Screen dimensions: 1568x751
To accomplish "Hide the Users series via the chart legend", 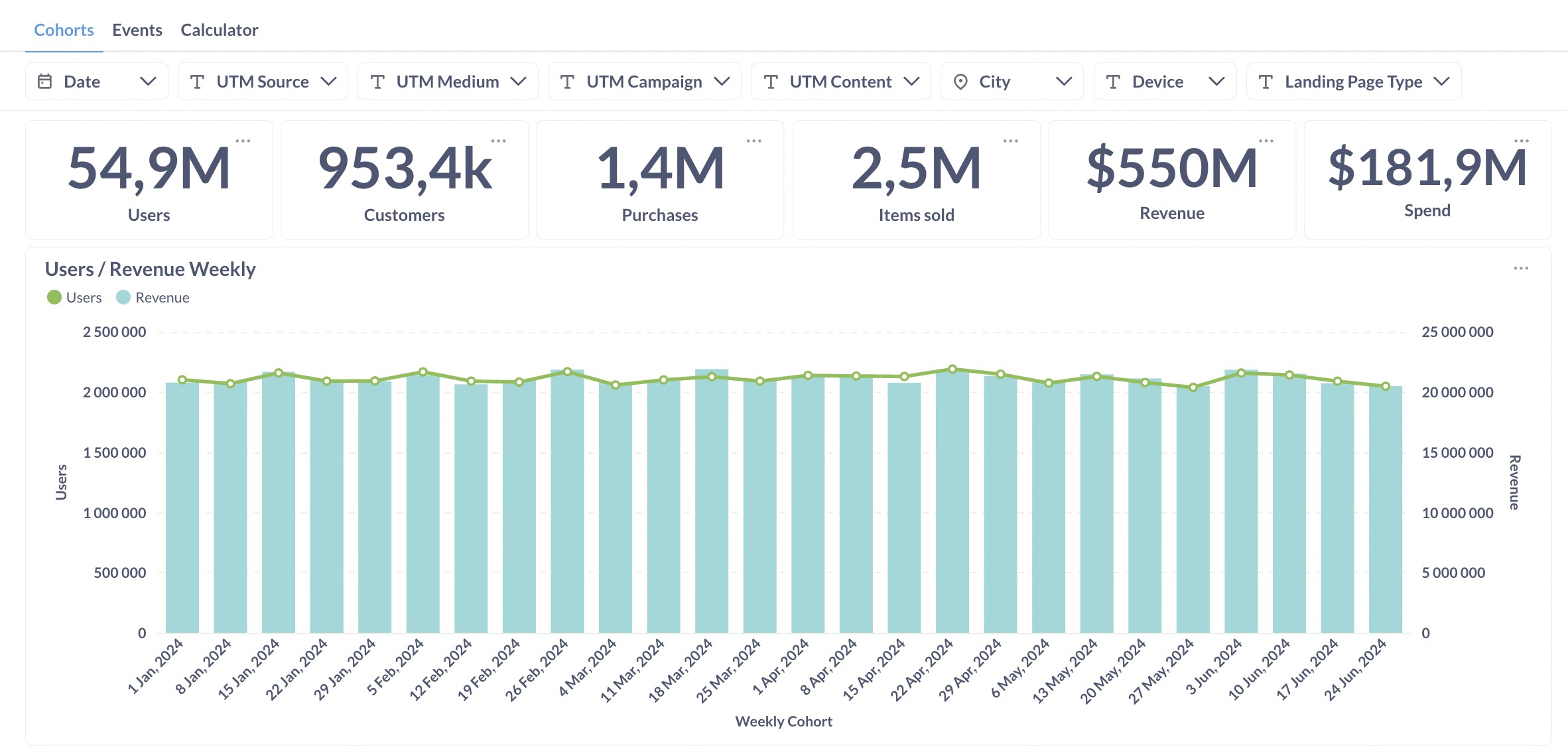I will [74, 297].
